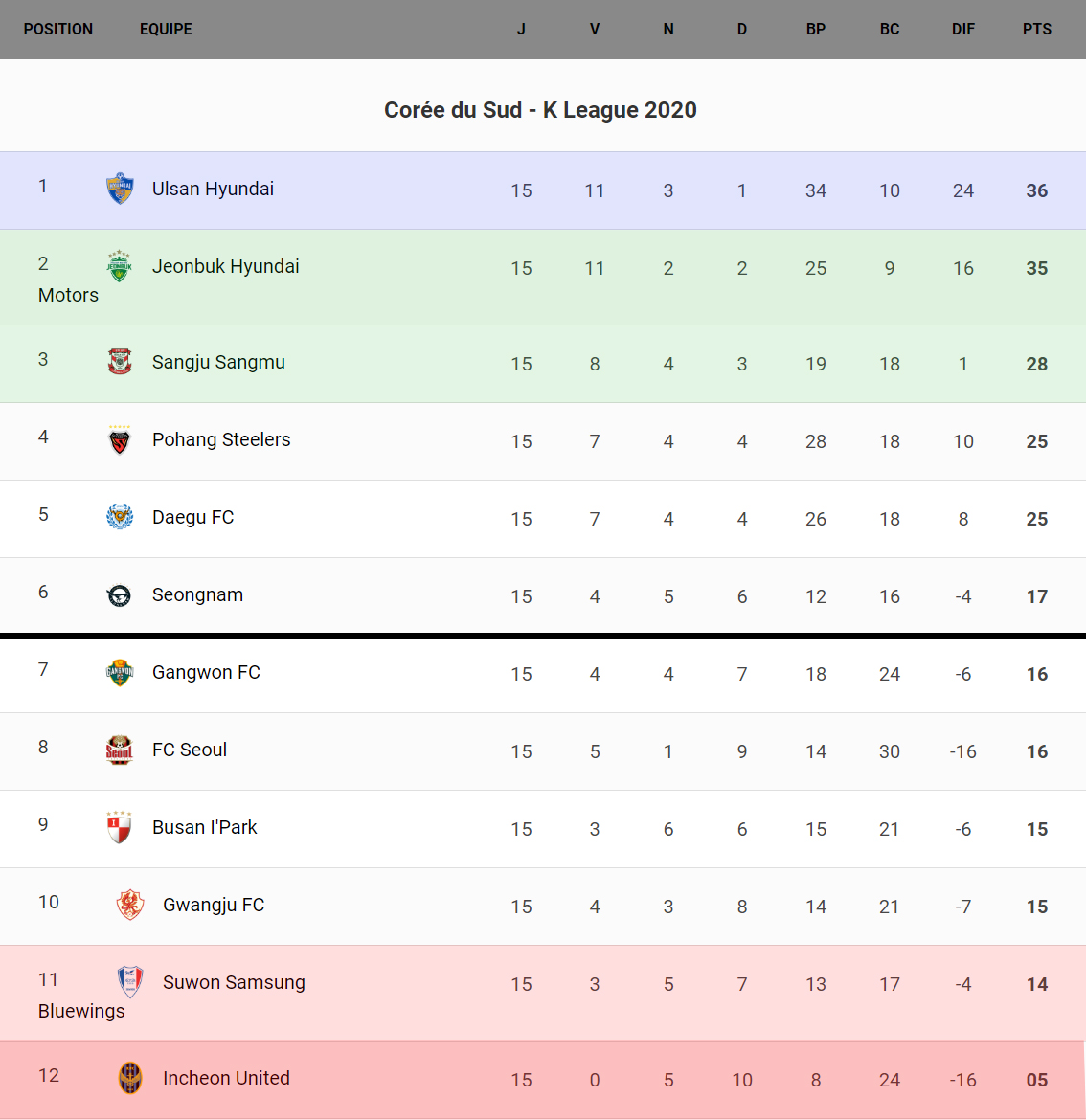
Task: Click the Seongnam team logo
Action: click(120, 595)
